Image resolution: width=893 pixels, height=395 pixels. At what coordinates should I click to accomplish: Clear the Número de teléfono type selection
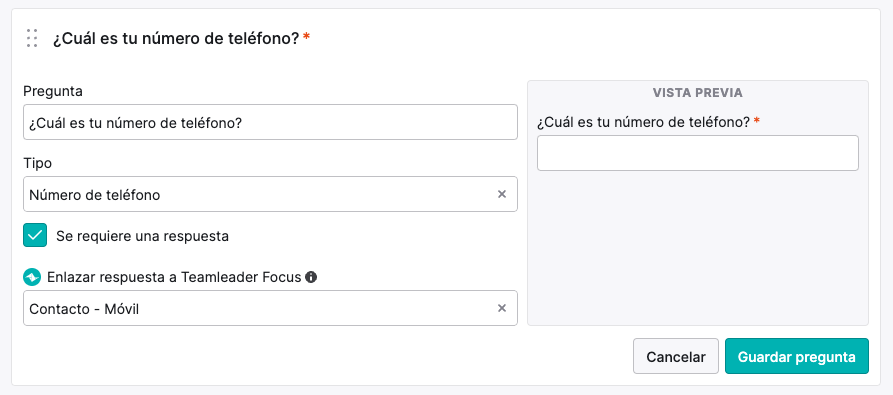coord(502,194)
